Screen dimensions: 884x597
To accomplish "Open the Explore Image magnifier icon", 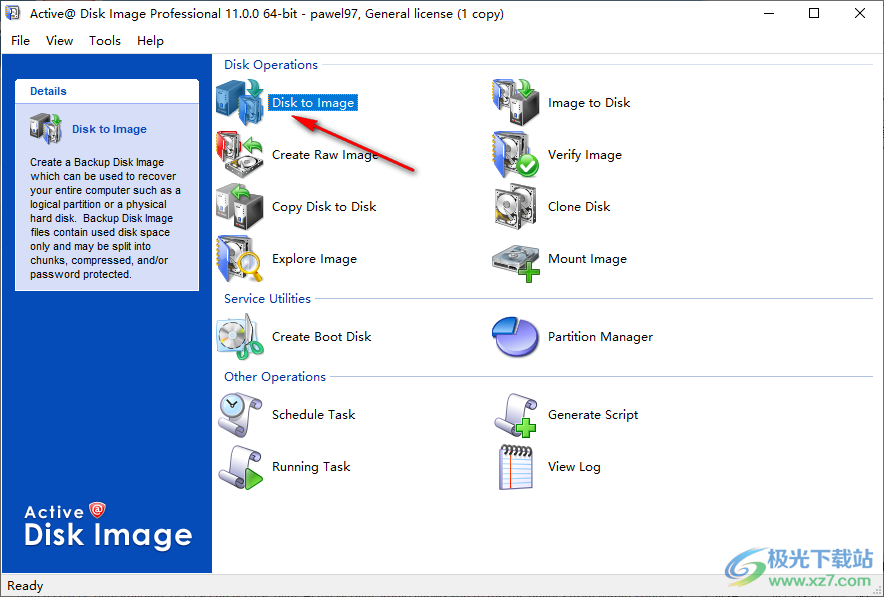I will coord(239,259).
